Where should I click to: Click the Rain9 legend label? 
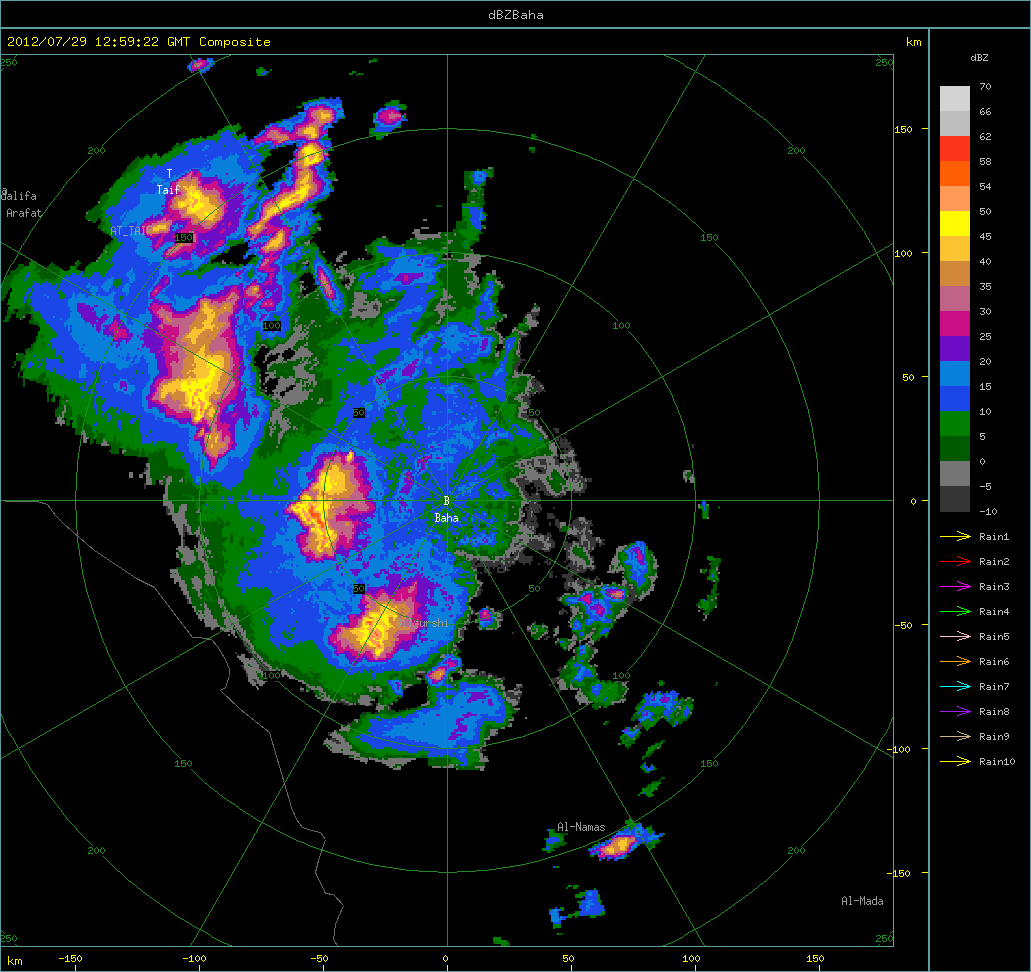coord(994,737)
